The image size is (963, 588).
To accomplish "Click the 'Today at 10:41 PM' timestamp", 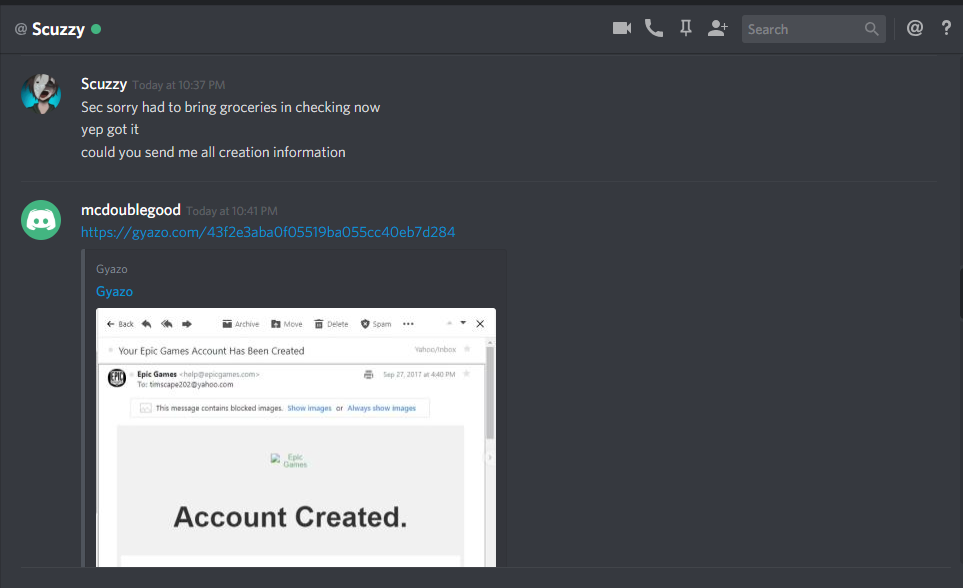I will coord(232,211).
